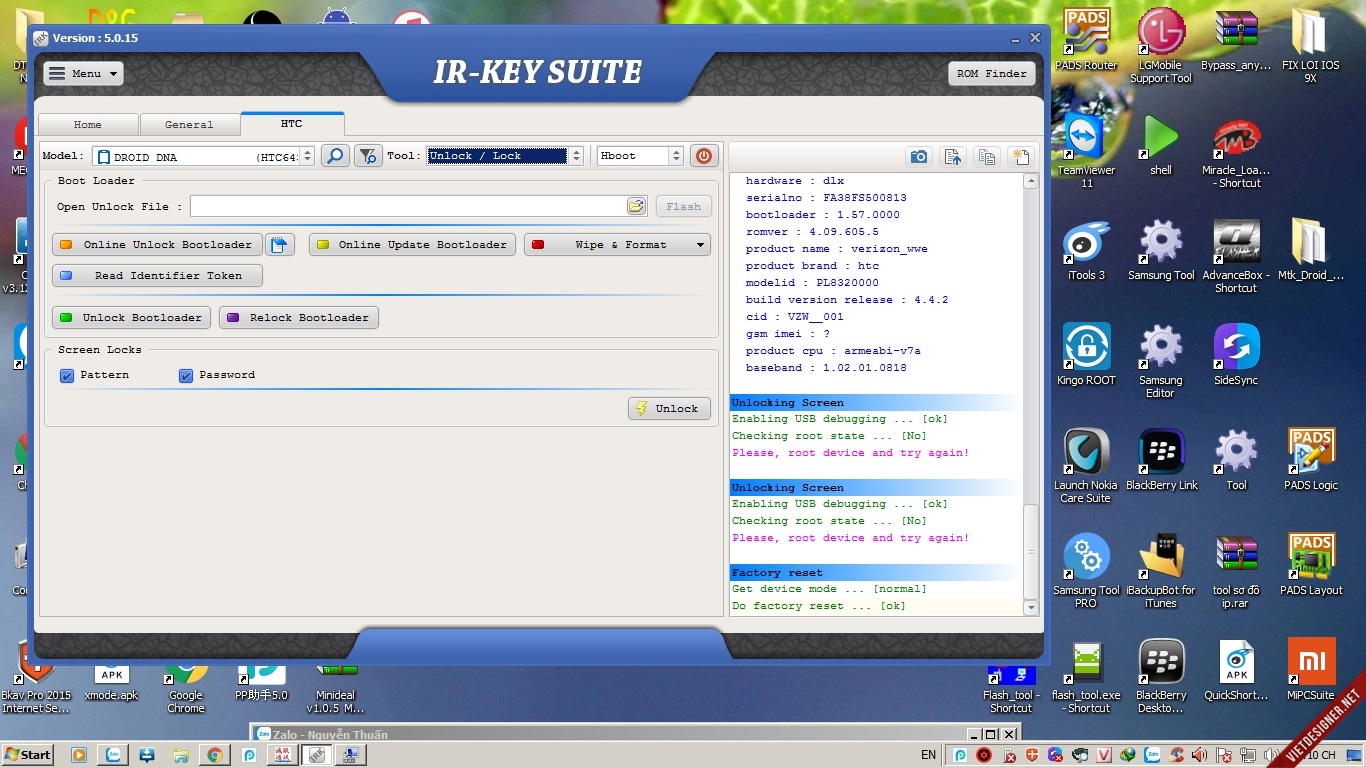Viewport: 1366px width, 768px height.
Task: Click the icon button beside Online Unlock Bootloader
Action: click(x=280, y=245)
